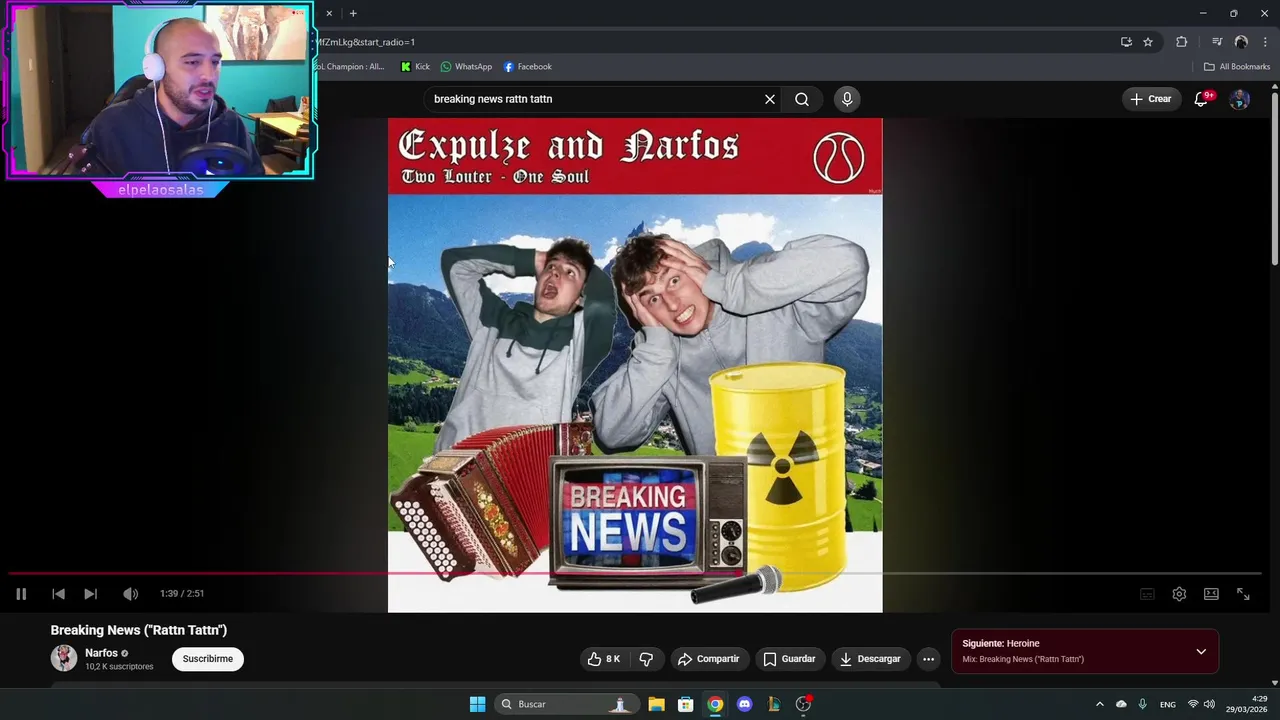
Task: Expand the Siguiente: Heroine queue panel
Action: coord(1201,651)
